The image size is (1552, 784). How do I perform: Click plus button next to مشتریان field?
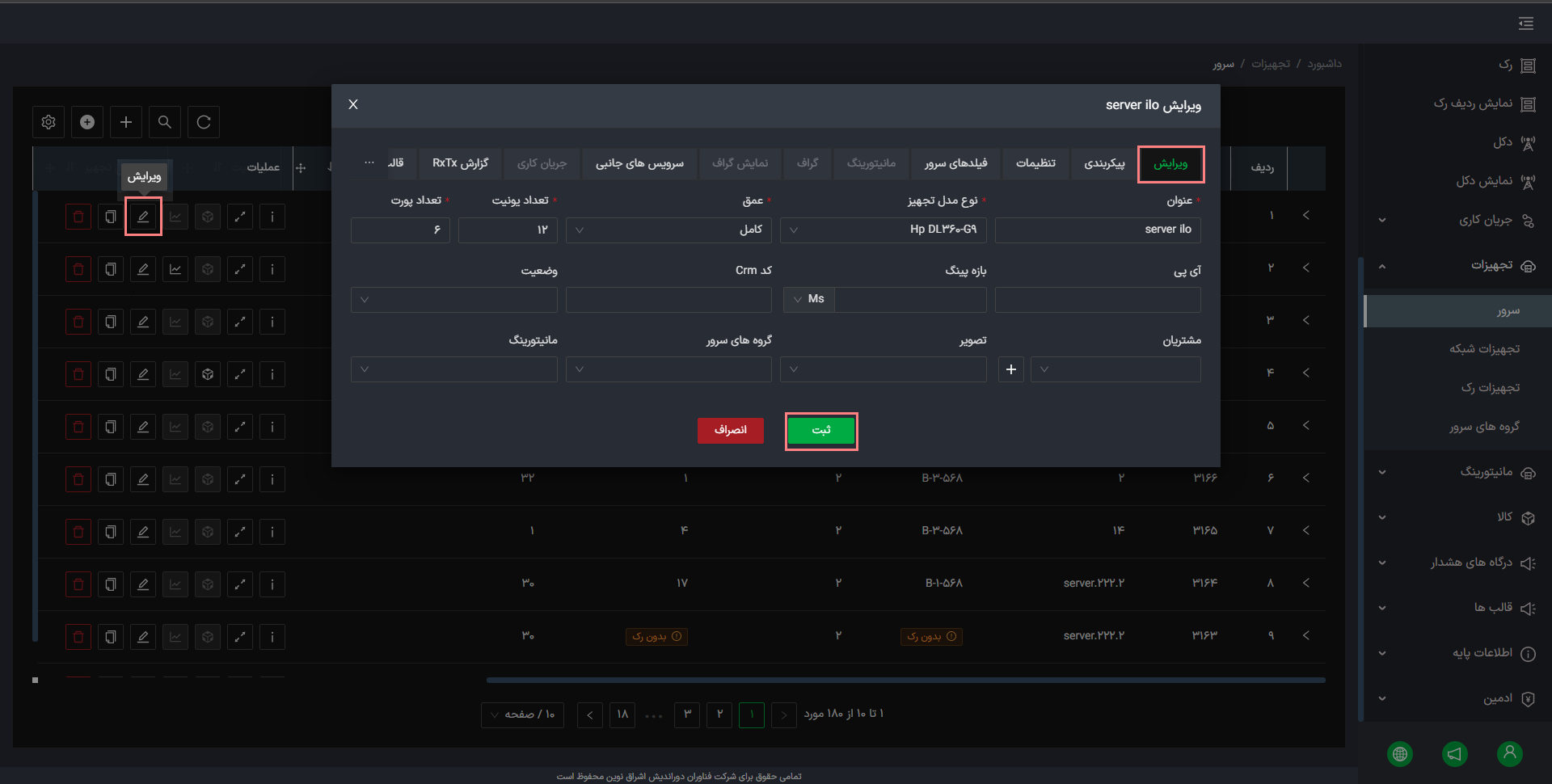[1011, 369]
